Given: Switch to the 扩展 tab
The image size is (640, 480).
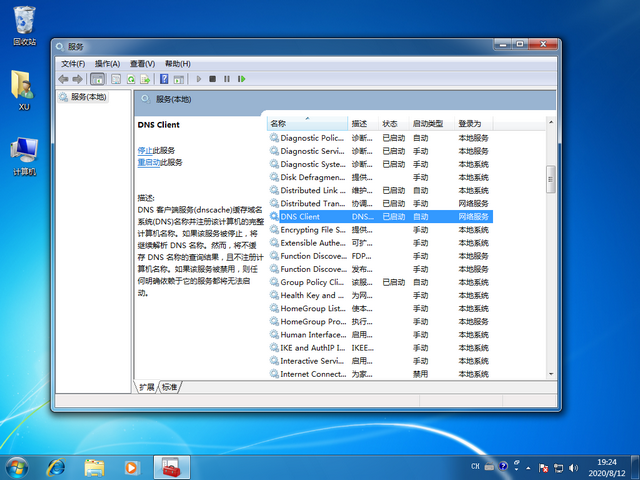Looking at the screenshot, I should click(147, 387).
